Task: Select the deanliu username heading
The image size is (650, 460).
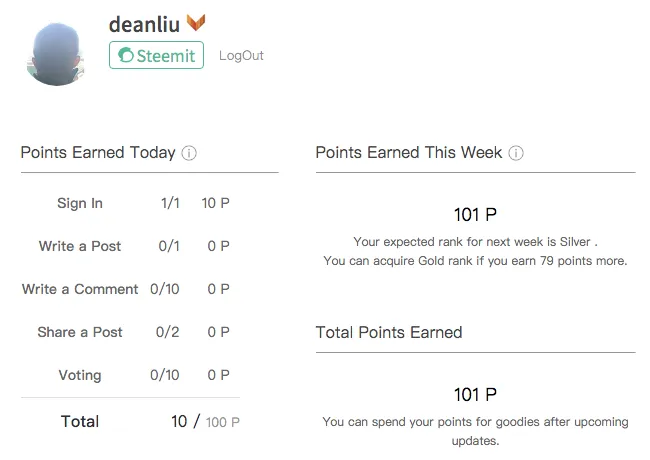Action: 144,24
